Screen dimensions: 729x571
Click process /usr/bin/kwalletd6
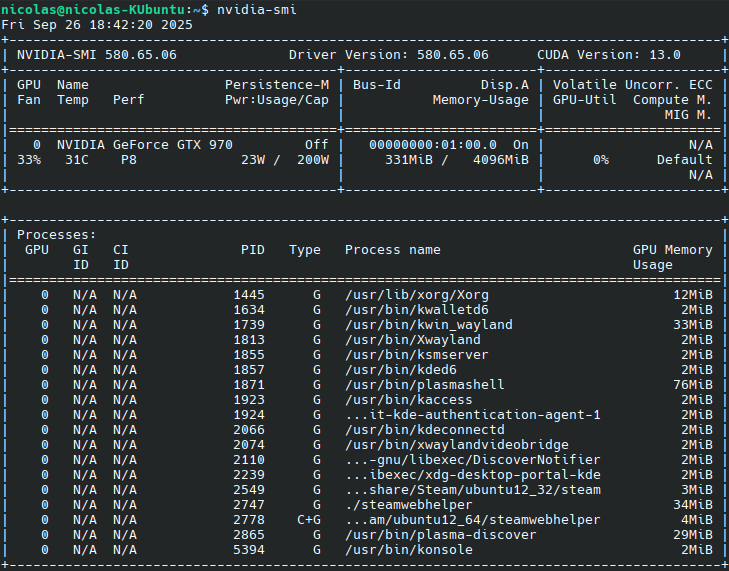coord(417,310)
